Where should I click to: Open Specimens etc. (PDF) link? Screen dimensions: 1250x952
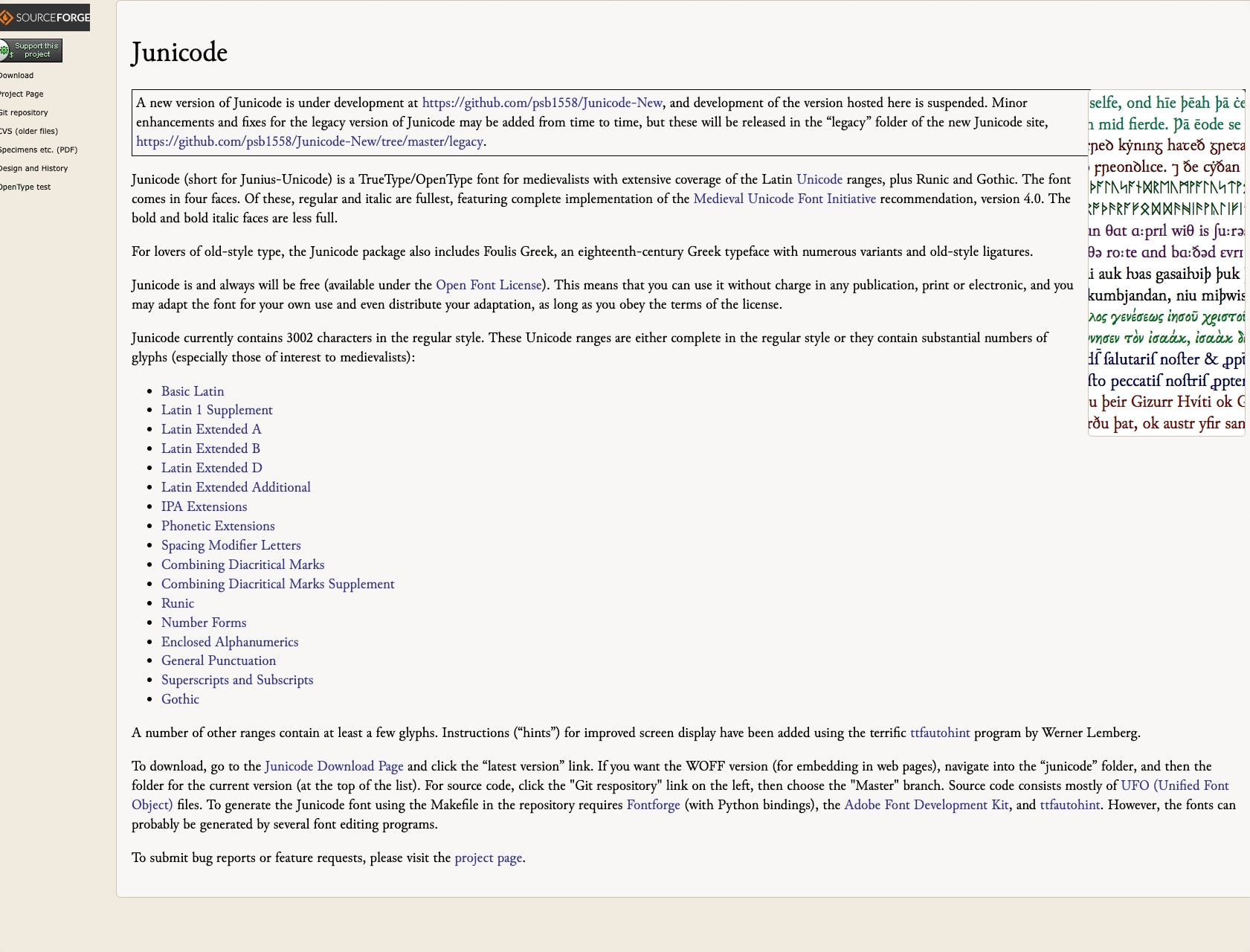[39, 149]
